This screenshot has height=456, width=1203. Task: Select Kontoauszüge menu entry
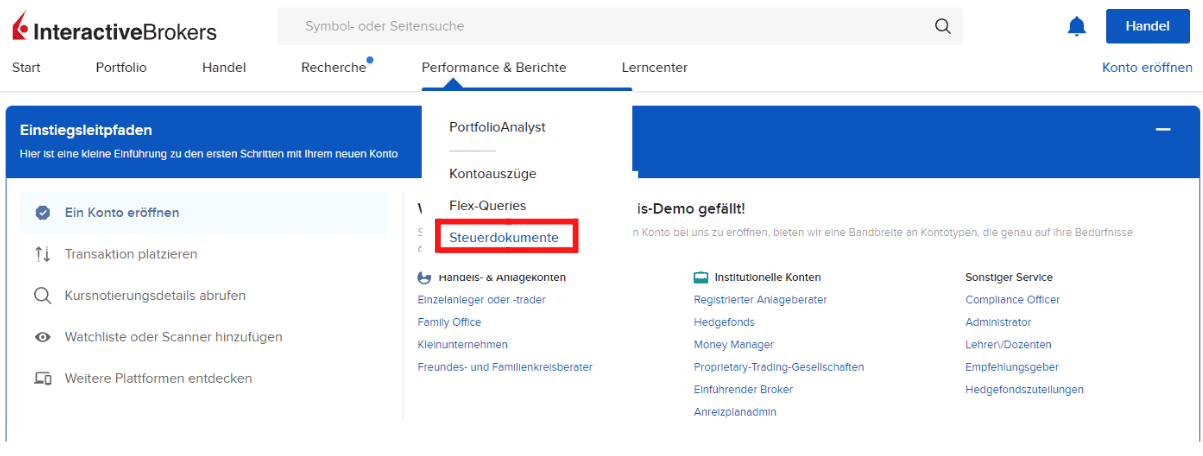[x=492, y=173]
